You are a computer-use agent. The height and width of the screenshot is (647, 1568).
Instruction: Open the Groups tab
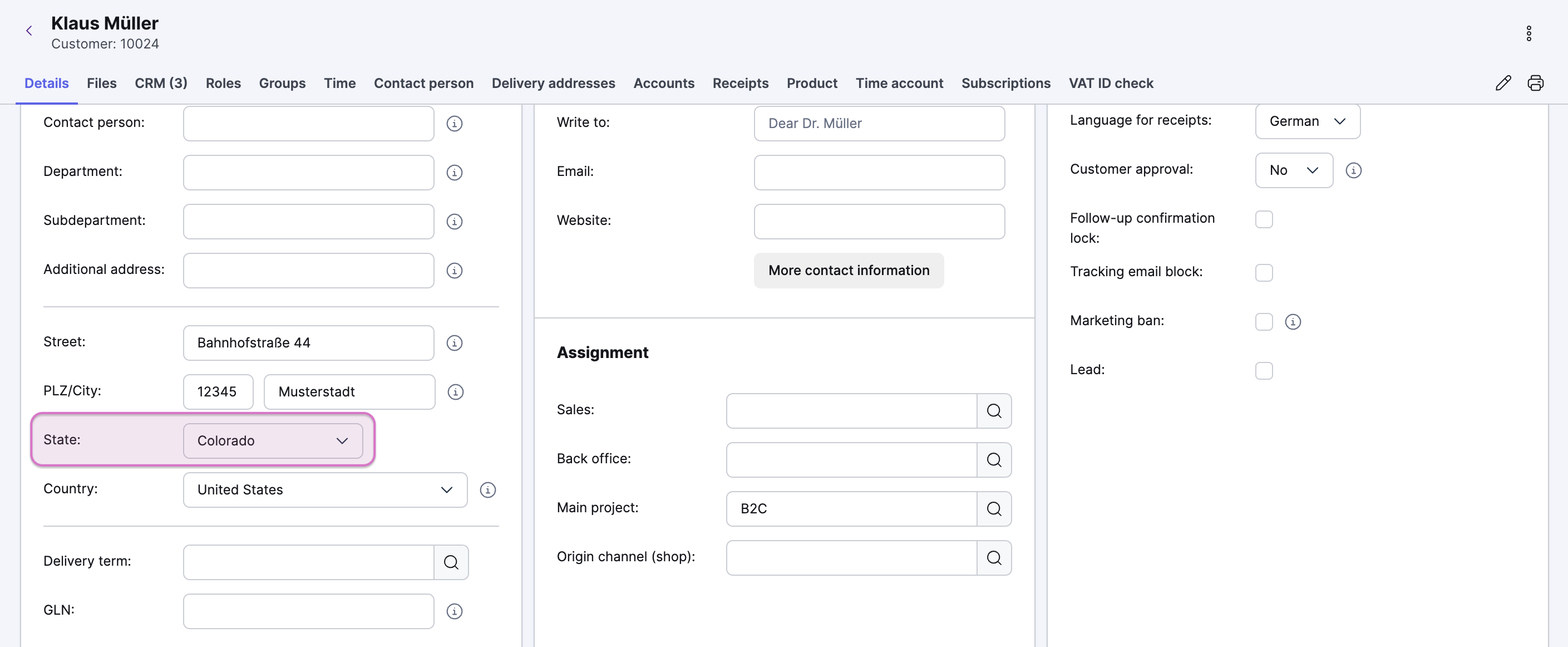click(x=282, y=83)
